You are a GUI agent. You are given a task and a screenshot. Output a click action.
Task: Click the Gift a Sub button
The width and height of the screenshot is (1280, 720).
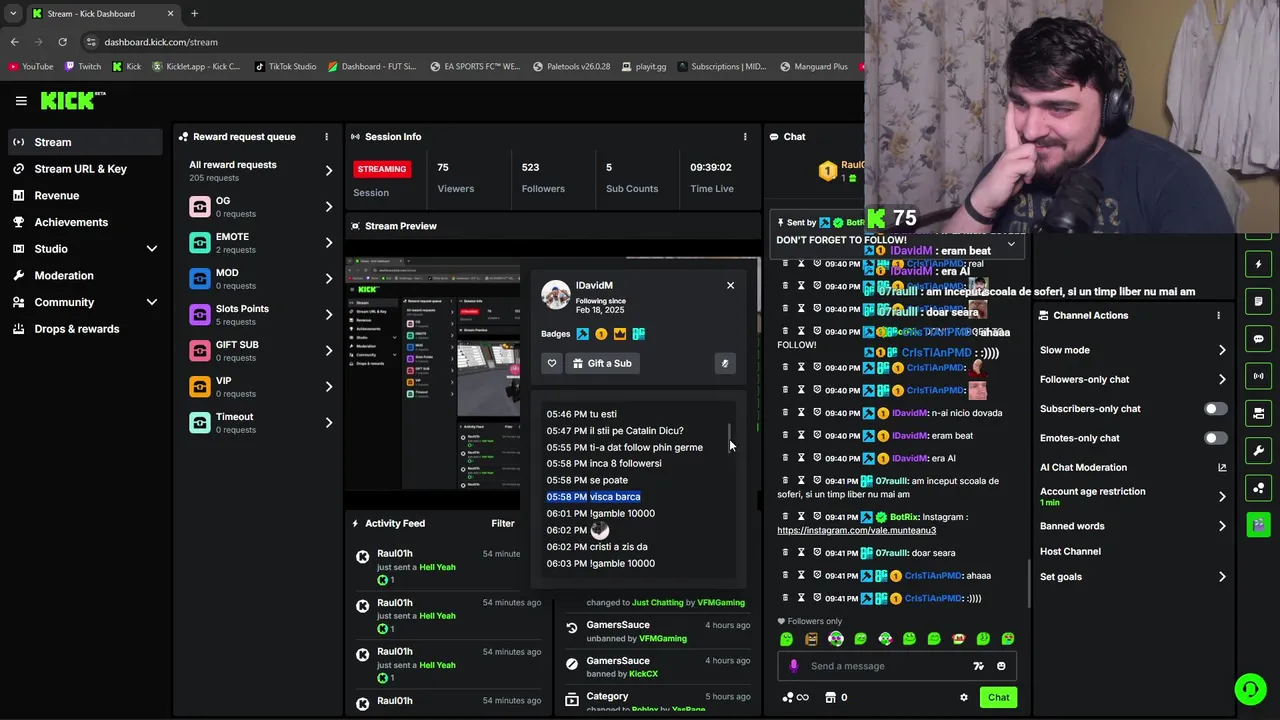(603, 363)
